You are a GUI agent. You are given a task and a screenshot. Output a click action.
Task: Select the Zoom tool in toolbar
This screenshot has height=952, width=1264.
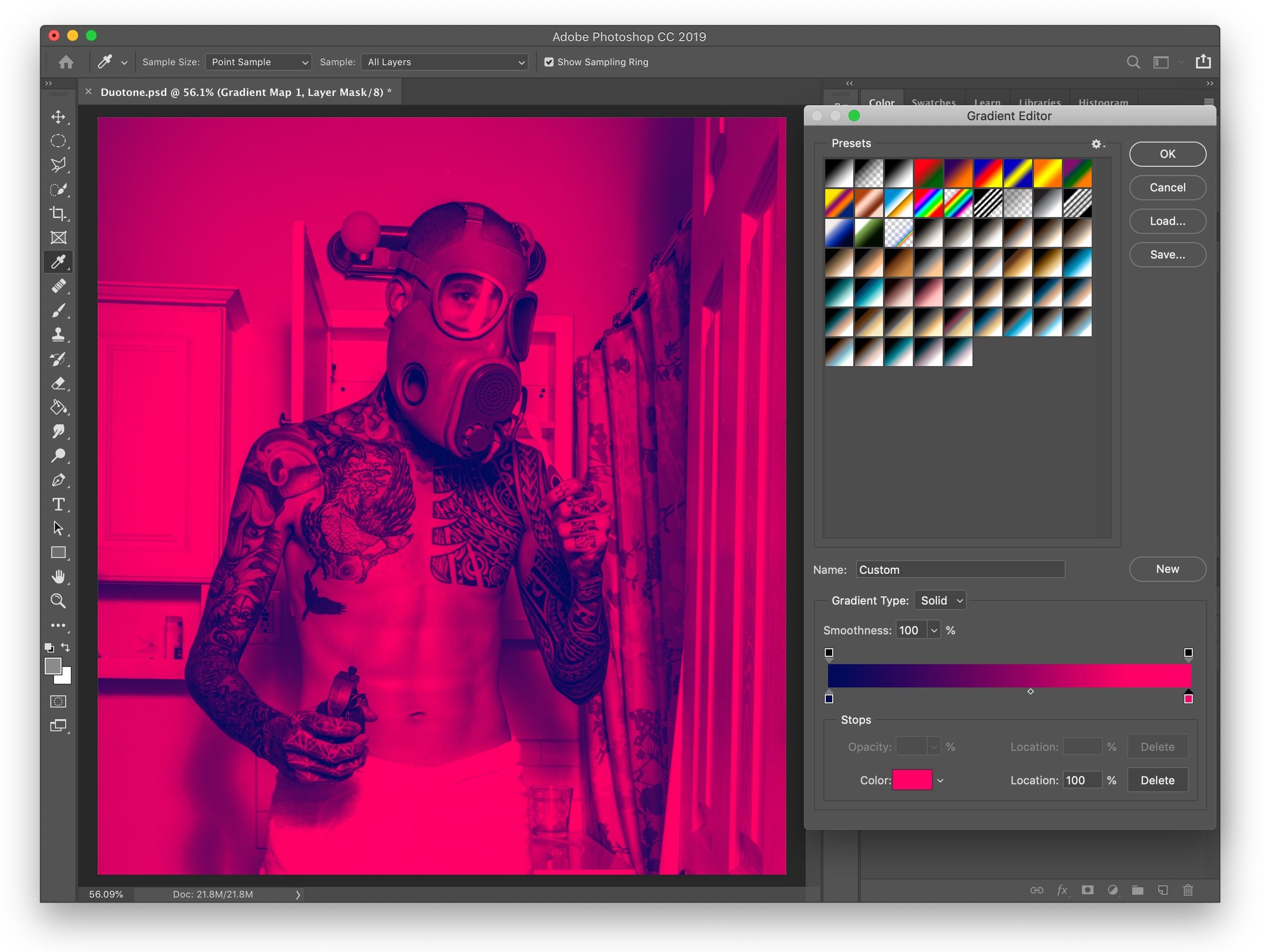[58, 600]
